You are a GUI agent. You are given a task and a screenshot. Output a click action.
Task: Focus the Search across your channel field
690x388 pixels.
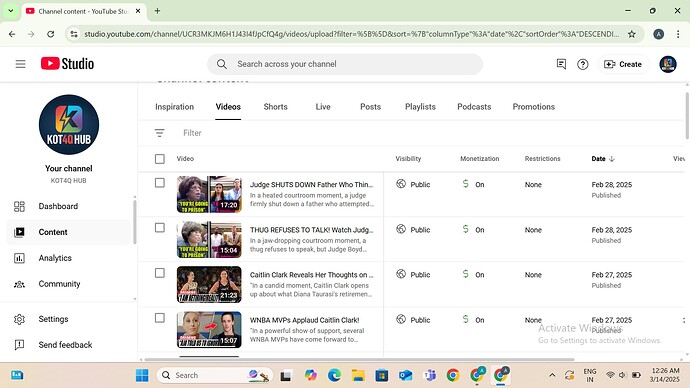tap(345, 64)
